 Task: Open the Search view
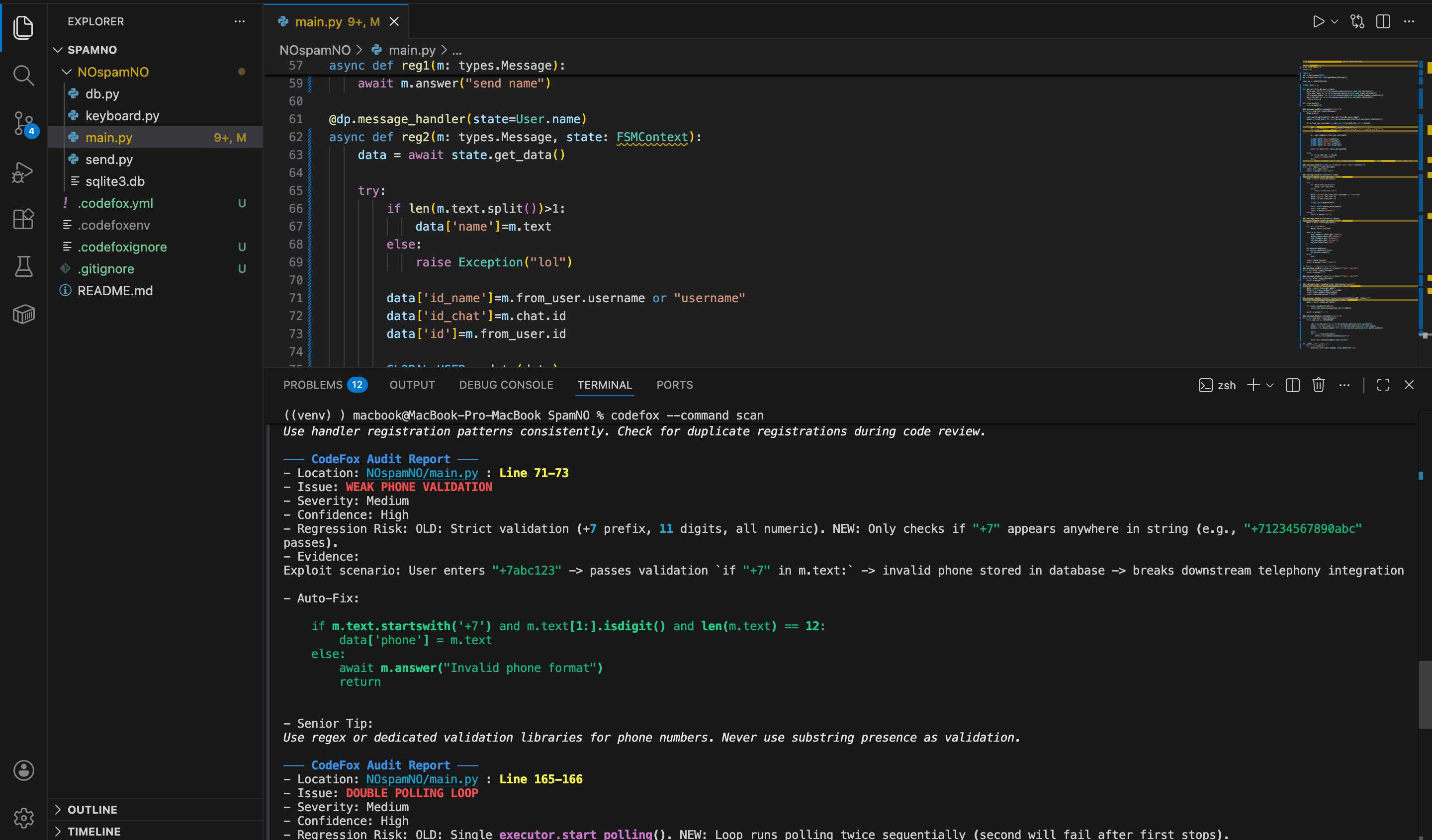(23, 76)
